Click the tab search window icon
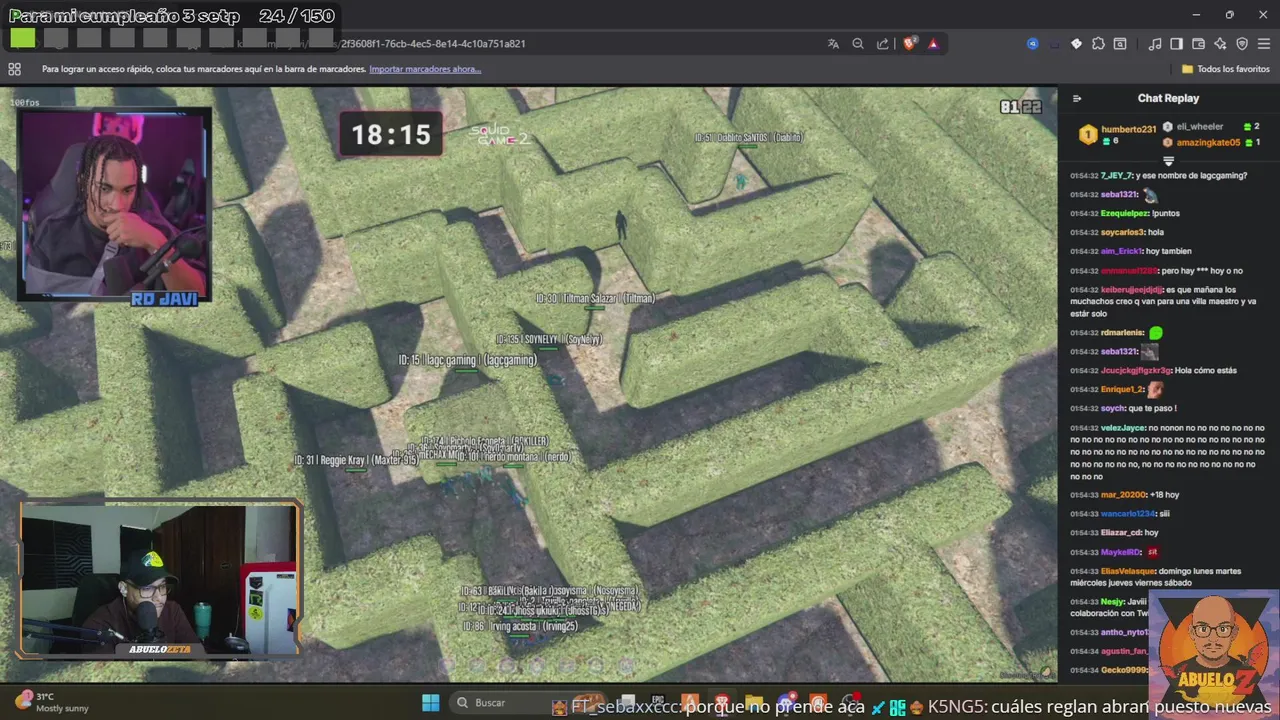Screen dimensions: 1280x720 (x=1120, y=44)
